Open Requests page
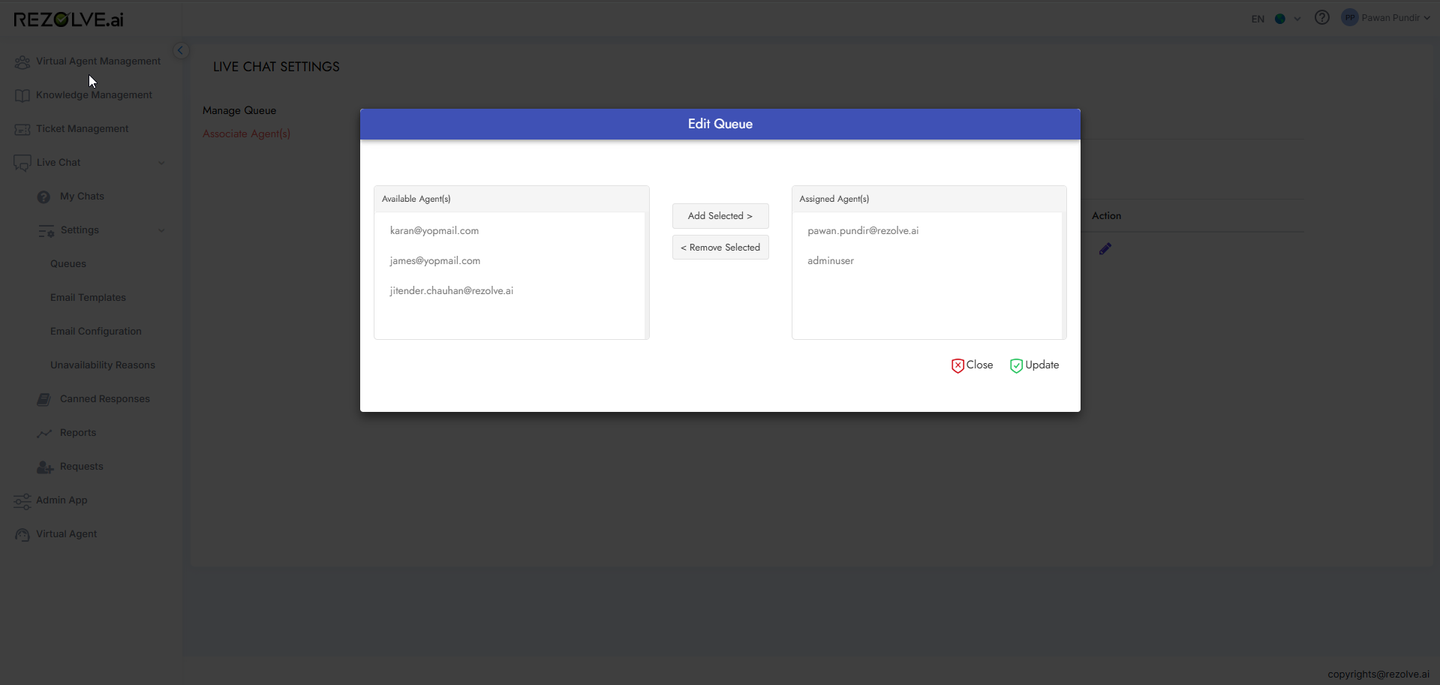 click(x=81, y=467)
